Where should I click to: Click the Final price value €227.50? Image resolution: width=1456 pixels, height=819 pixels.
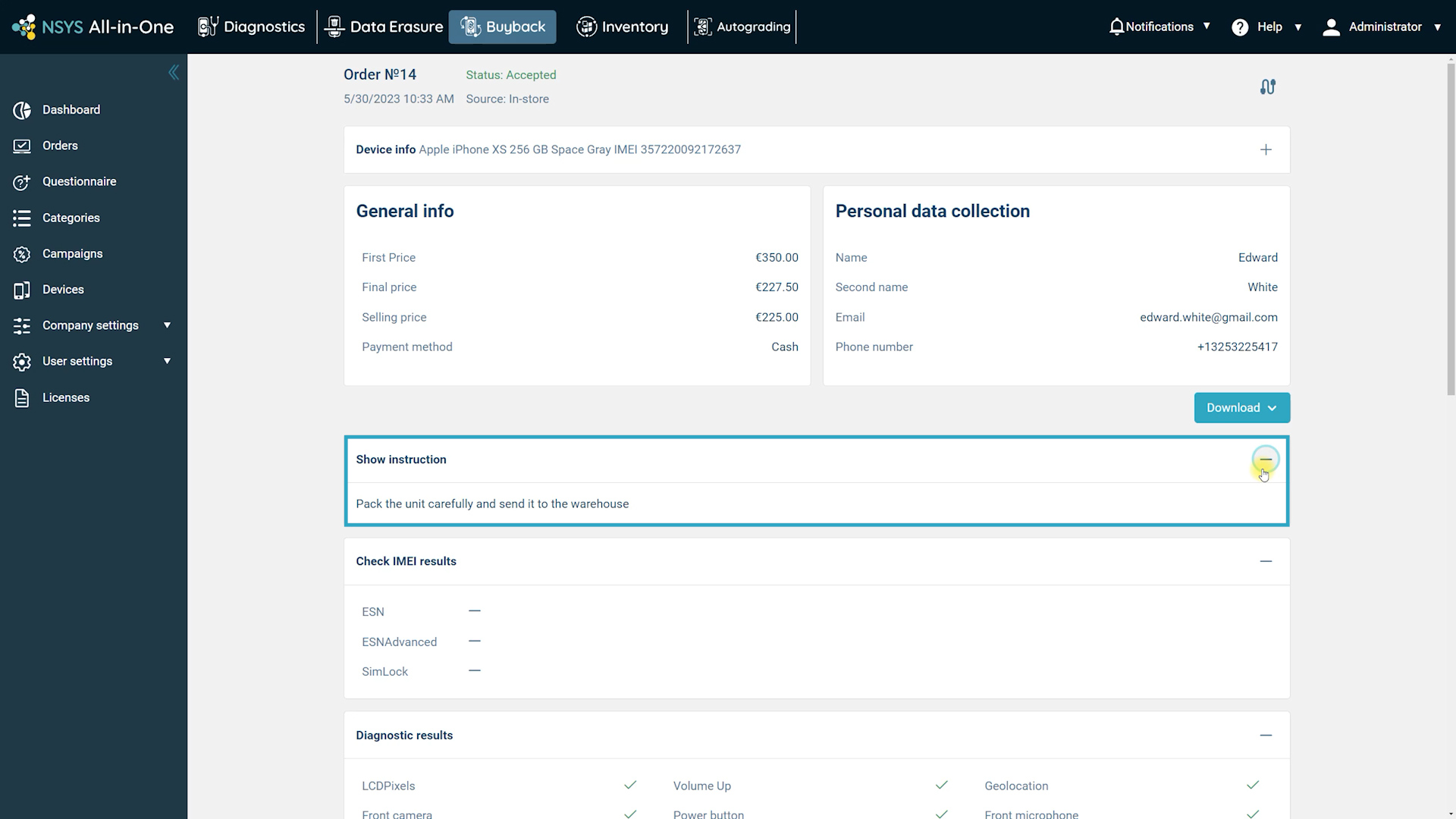tap(777, 287)
